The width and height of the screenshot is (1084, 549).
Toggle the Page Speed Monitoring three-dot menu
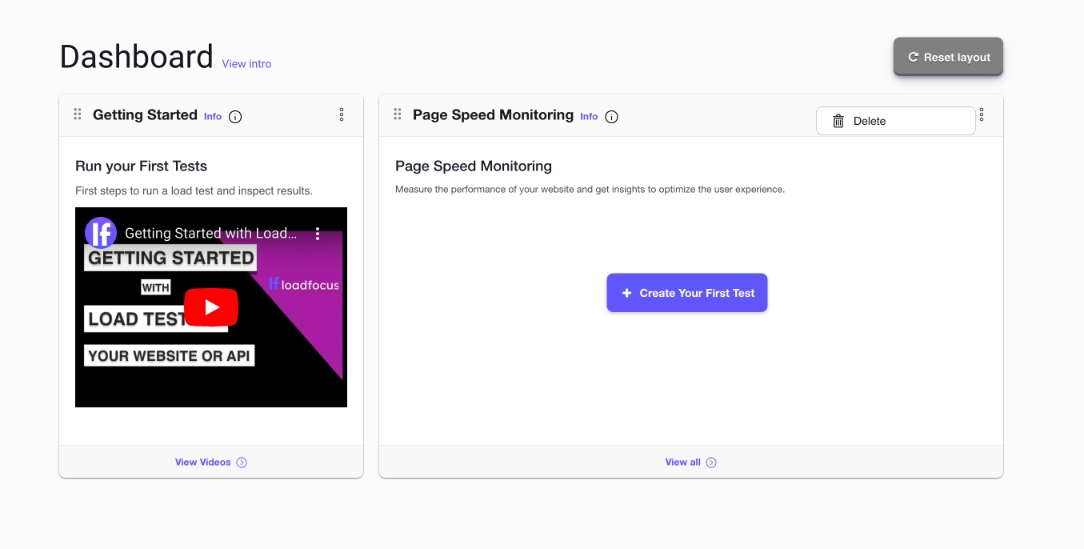click(981, 115)
